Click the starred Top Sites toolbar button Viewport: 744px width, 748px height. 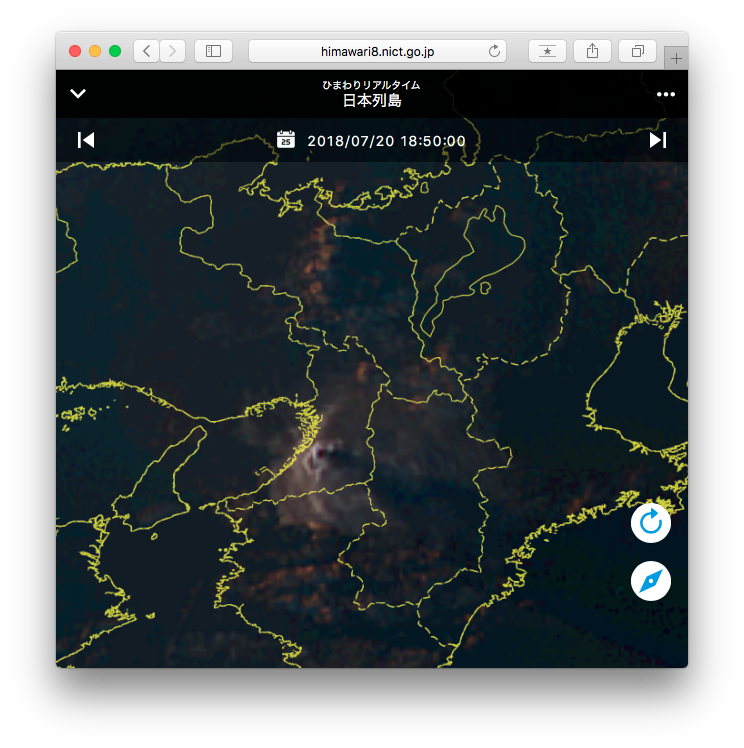pos(547,51)
